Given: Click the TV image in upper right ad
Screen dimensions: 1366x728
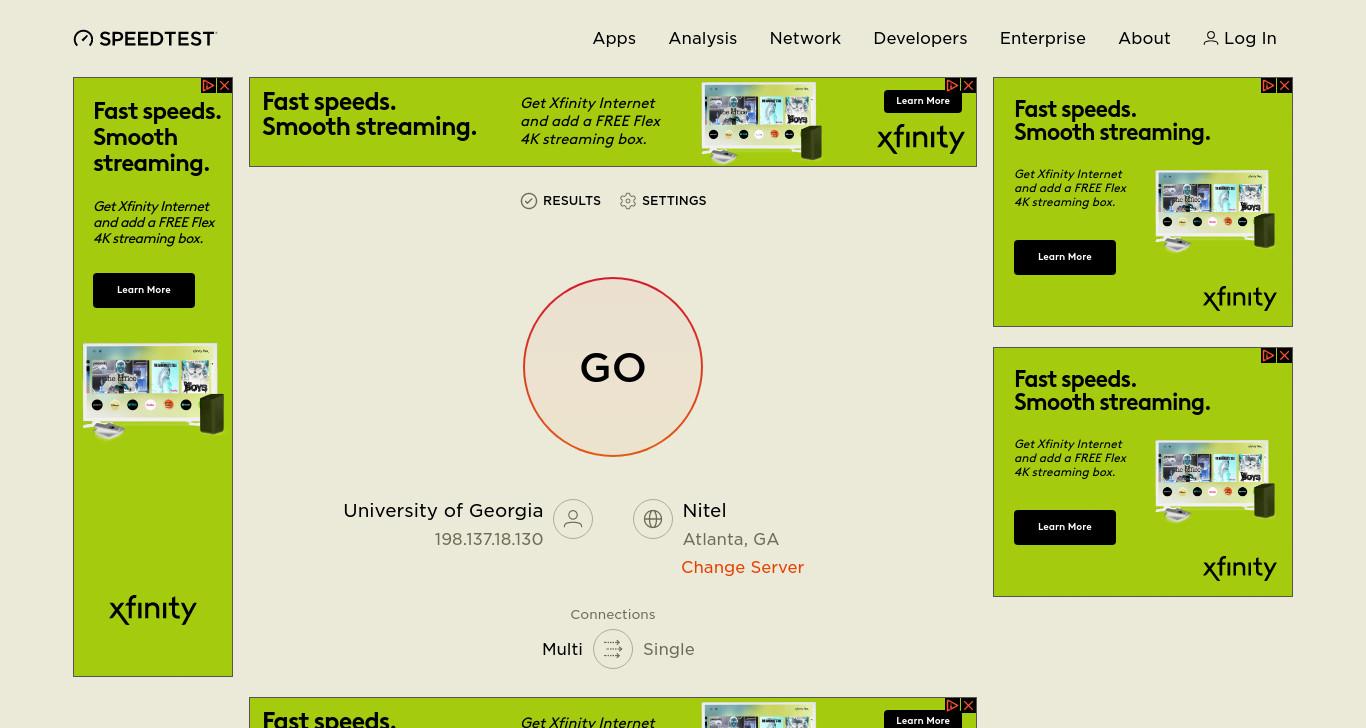Looking at the screenshot, I should 1215,211.
